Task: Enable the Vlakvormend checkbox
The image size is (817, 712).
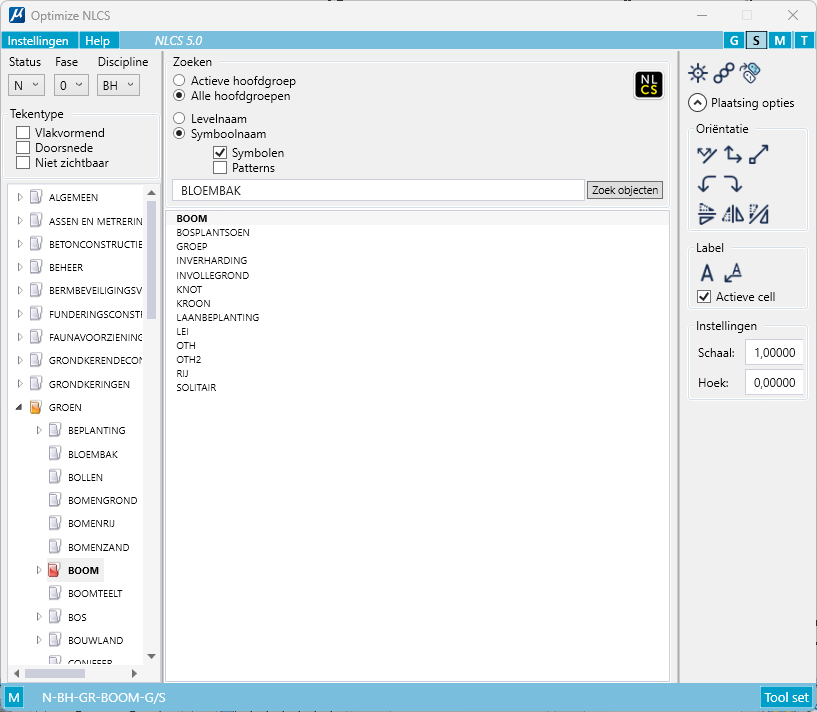Action: click(23, 132)
